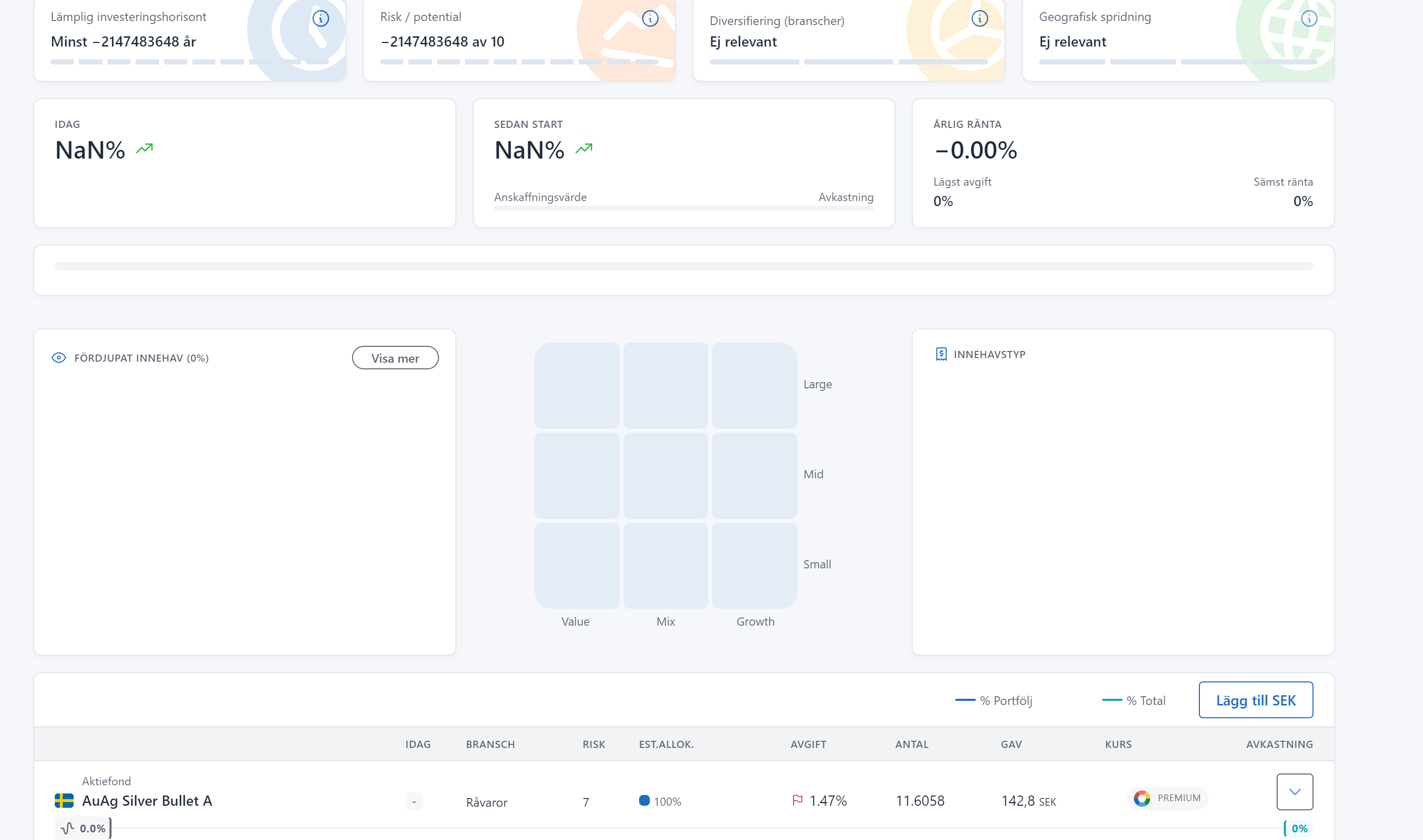Click the INNEHAVSTYP receipt icon
1423x840 pixels.
click(941, 355)
